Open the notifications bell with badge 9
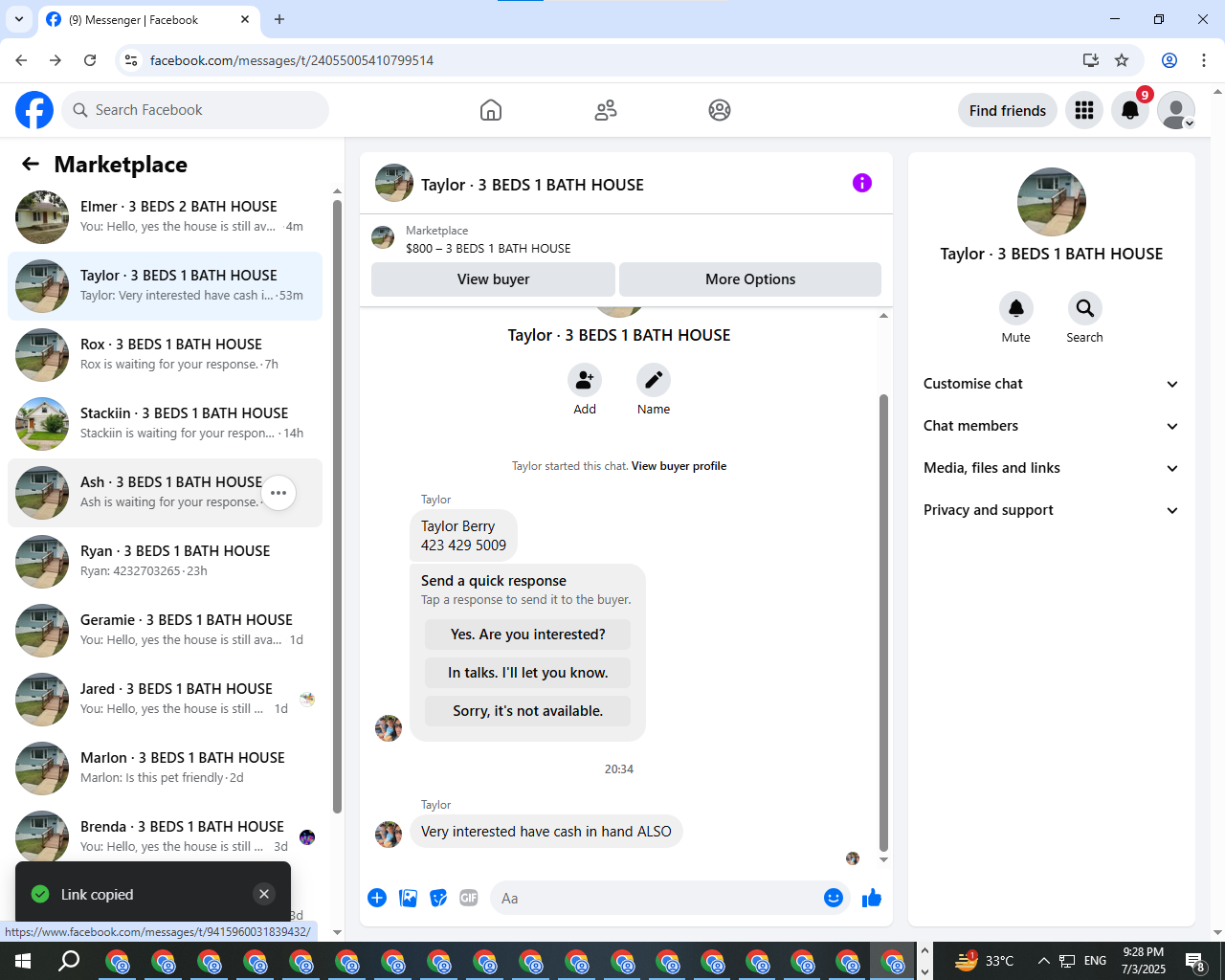Screen dimensions: 1225x980 [x=1130, y=110]
